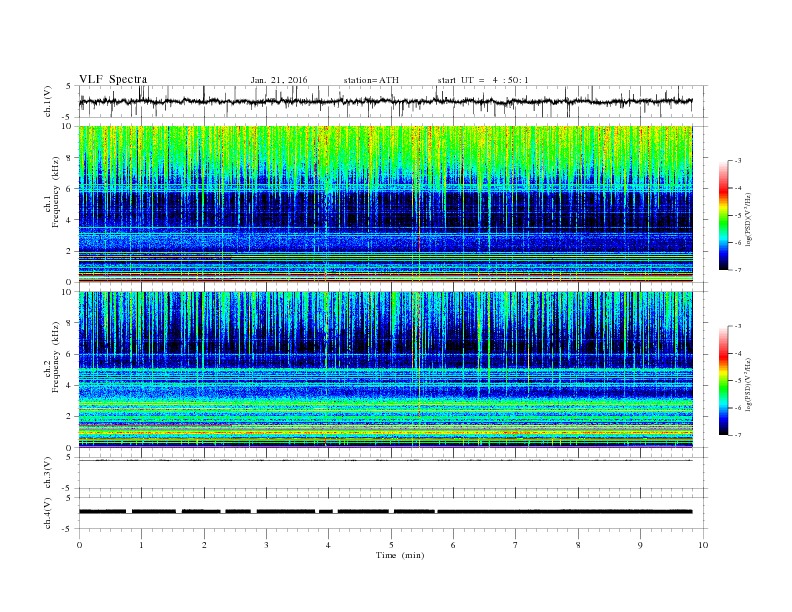Click inside the ch.2 spectrogram panel
Image resolution: width=792 pixels, height=612 pixels.
(x=385, y=370)
